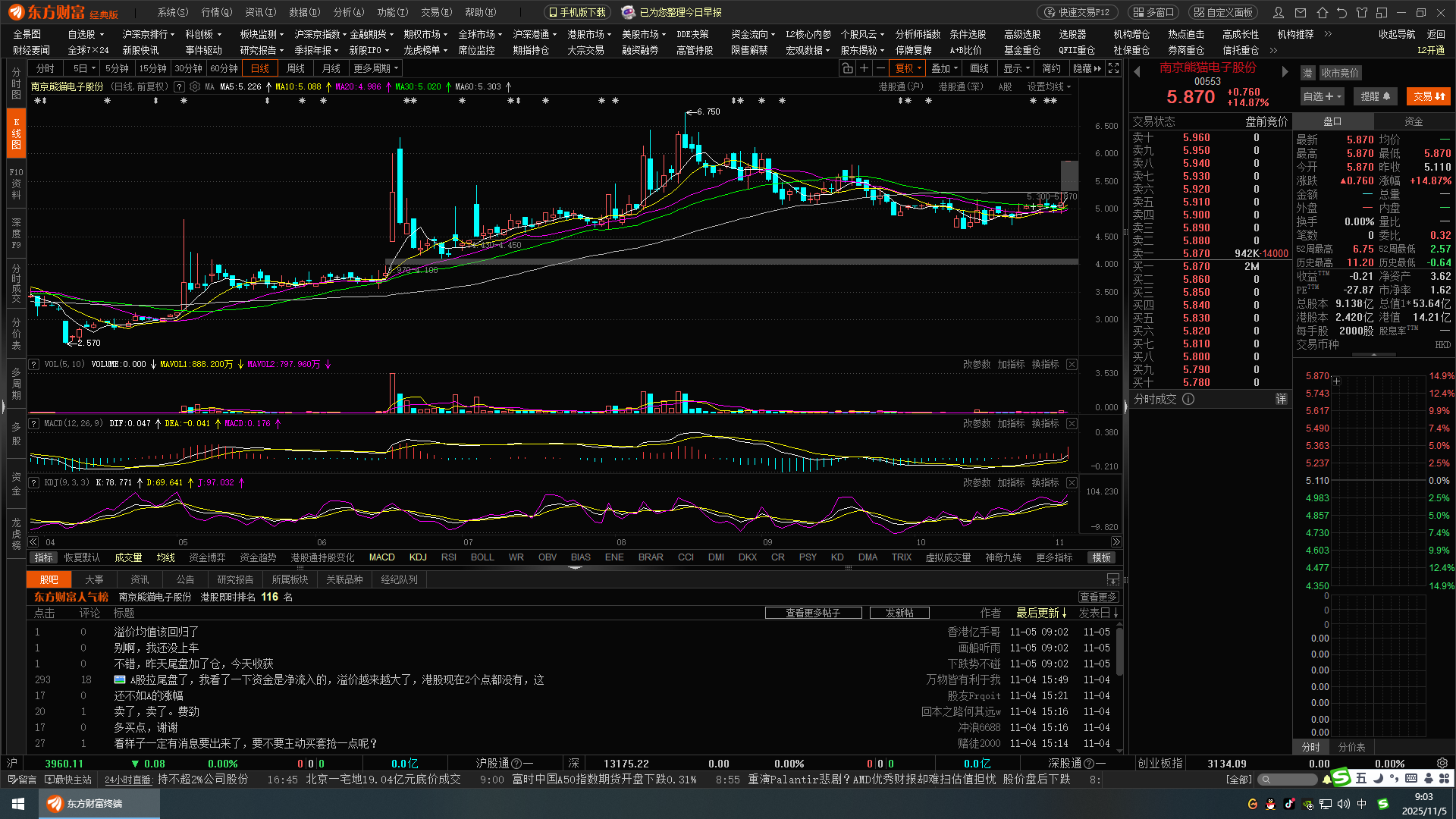Go to previous stock with left arrow
1456x819 pixels.
pyautogui.click(x=1137, y=72)
